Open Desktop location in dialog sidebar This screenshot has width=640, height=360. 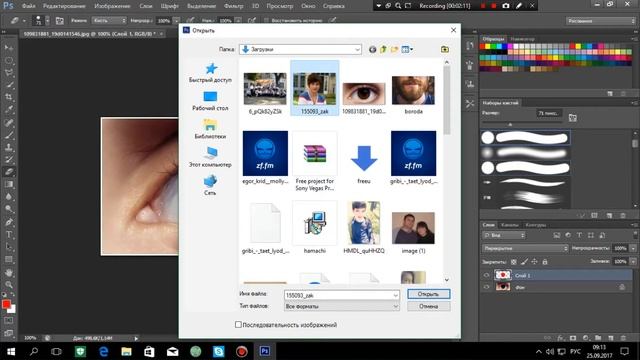[x=210, y=101]
